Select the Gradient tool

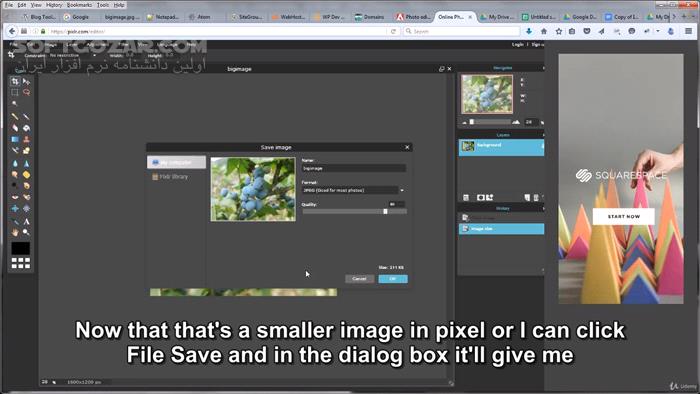point(15,139)
